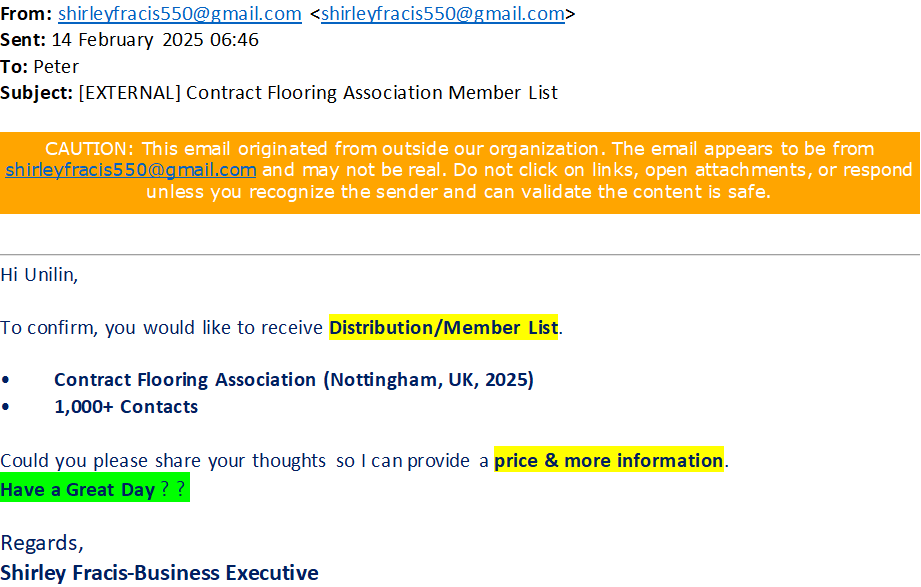Viewport: 921px width, 587px height.
Task: Click the word CAUTION in the orange banner
Action: [x=89, y=148]
